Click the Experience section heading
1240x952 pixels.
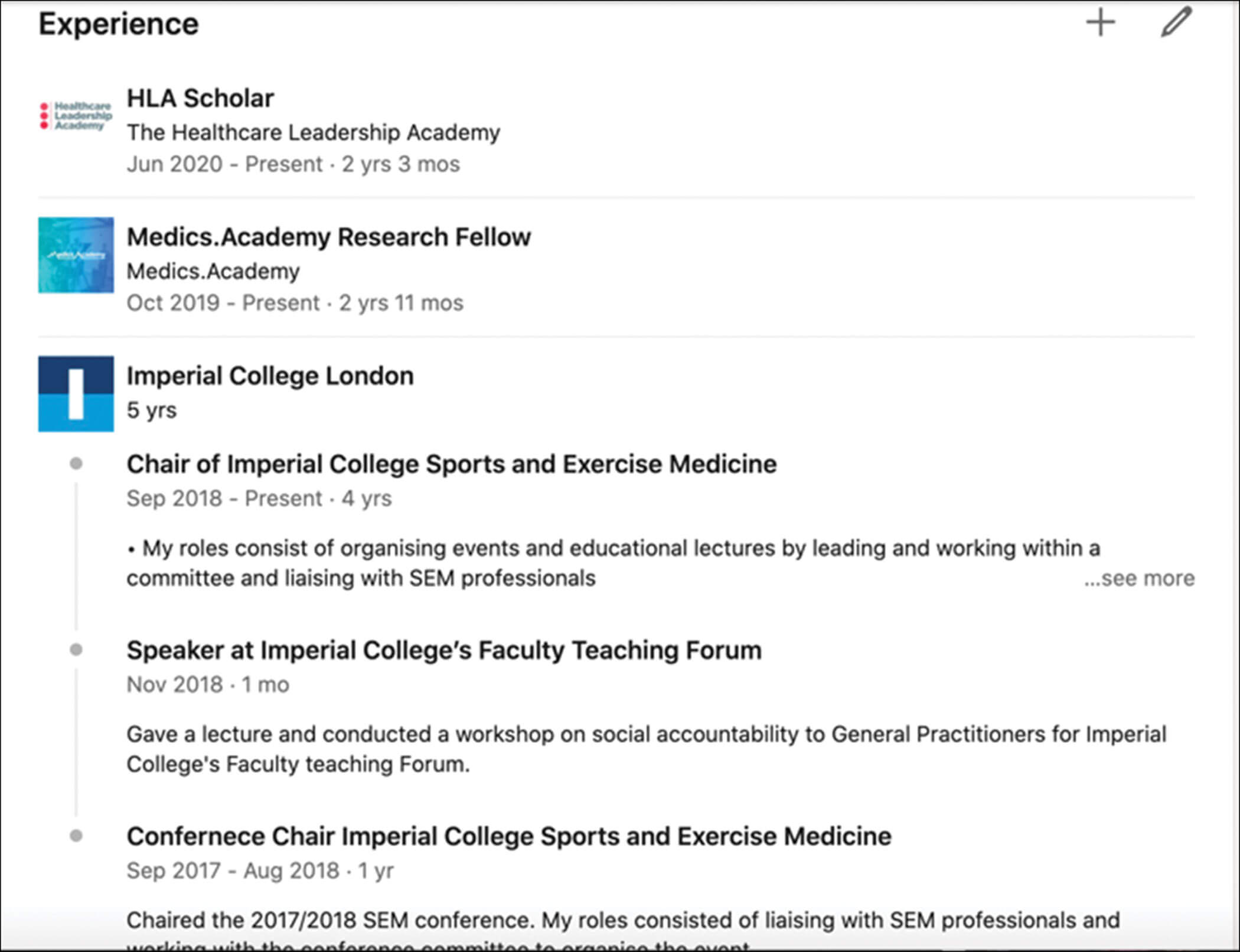[119, 24]
